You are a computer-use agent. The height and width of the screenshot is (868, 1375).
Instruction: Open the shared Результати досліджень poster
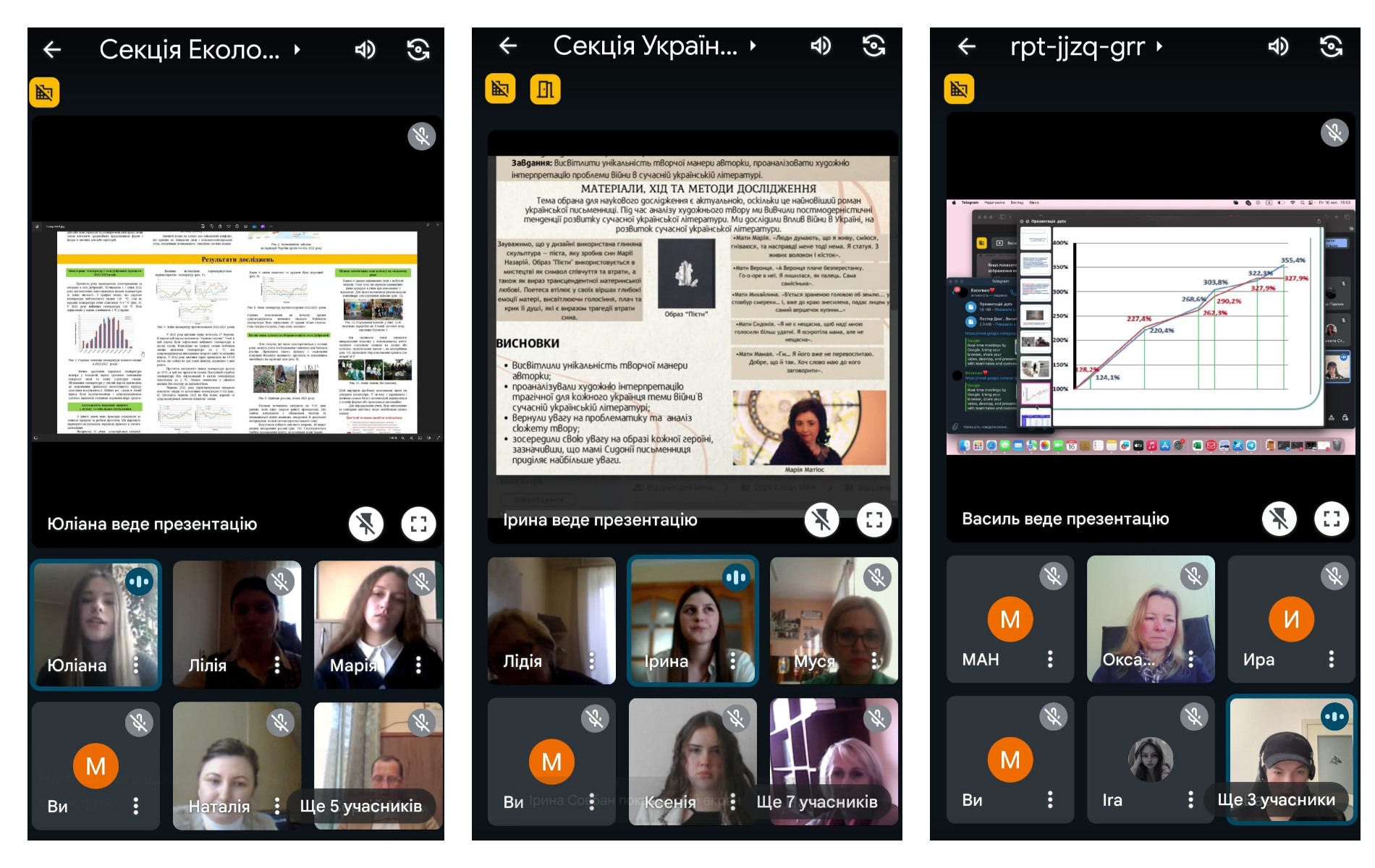pos(237,331)
